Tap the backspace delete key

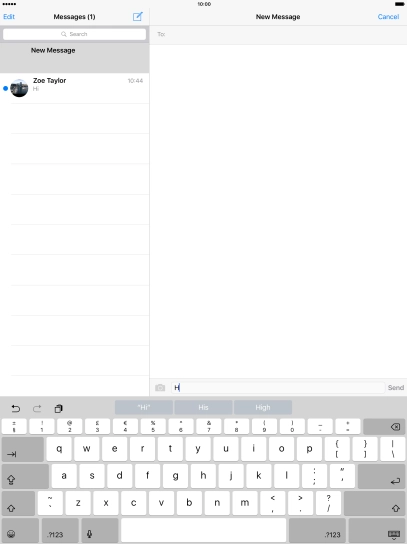point(384,427)
